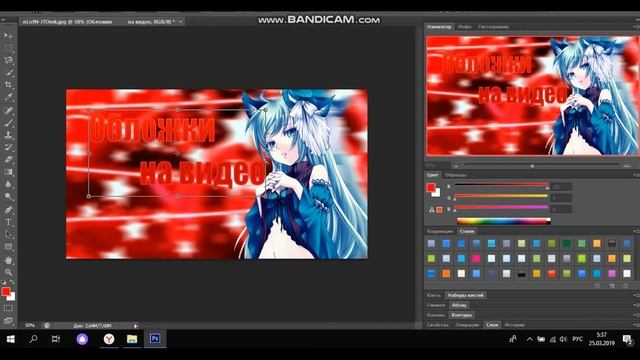This screenshot has width=640, height=360.
Task: Open the Styles panel options menu
Action: pyautogui.click(x=636, y=231)
